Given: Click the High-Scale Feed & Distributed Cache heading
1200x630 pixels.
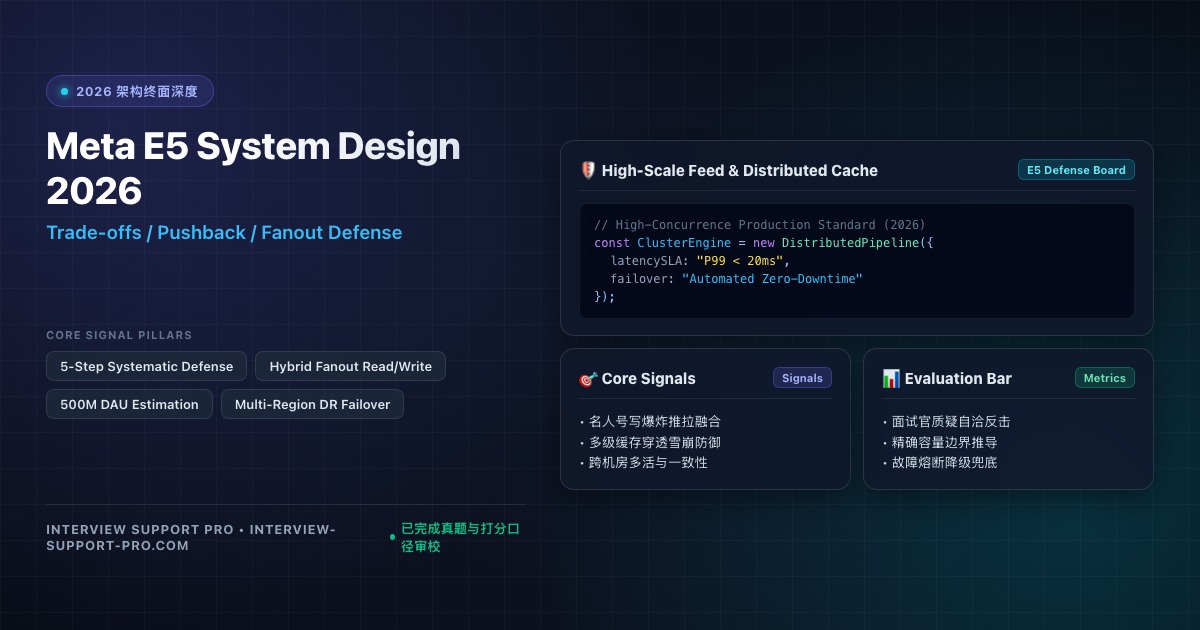Looking at the screenshot, I should (739, 170).
